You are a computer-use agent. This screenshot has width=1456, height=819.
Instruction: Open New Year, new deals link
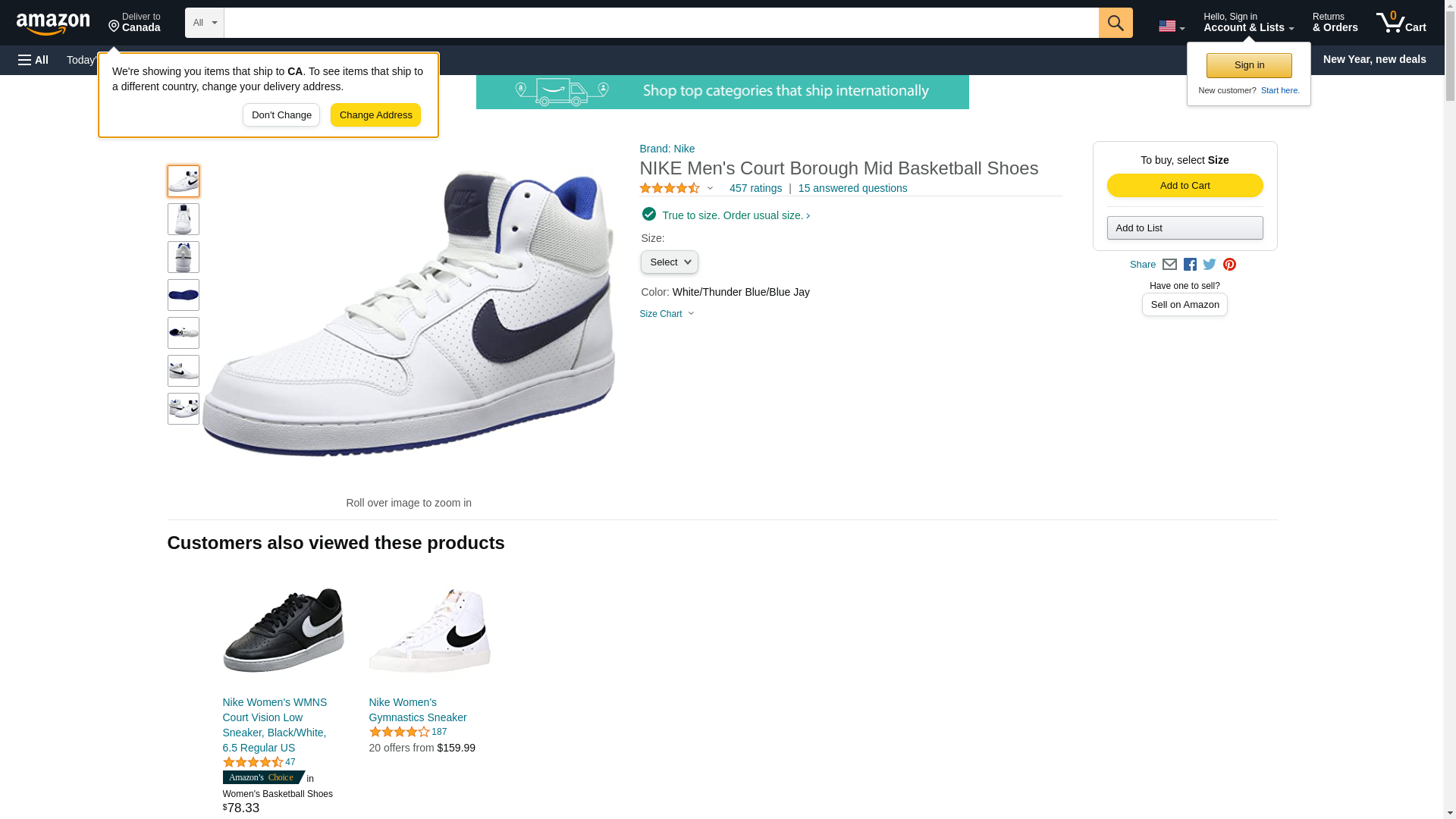[x=1374, y=59]
